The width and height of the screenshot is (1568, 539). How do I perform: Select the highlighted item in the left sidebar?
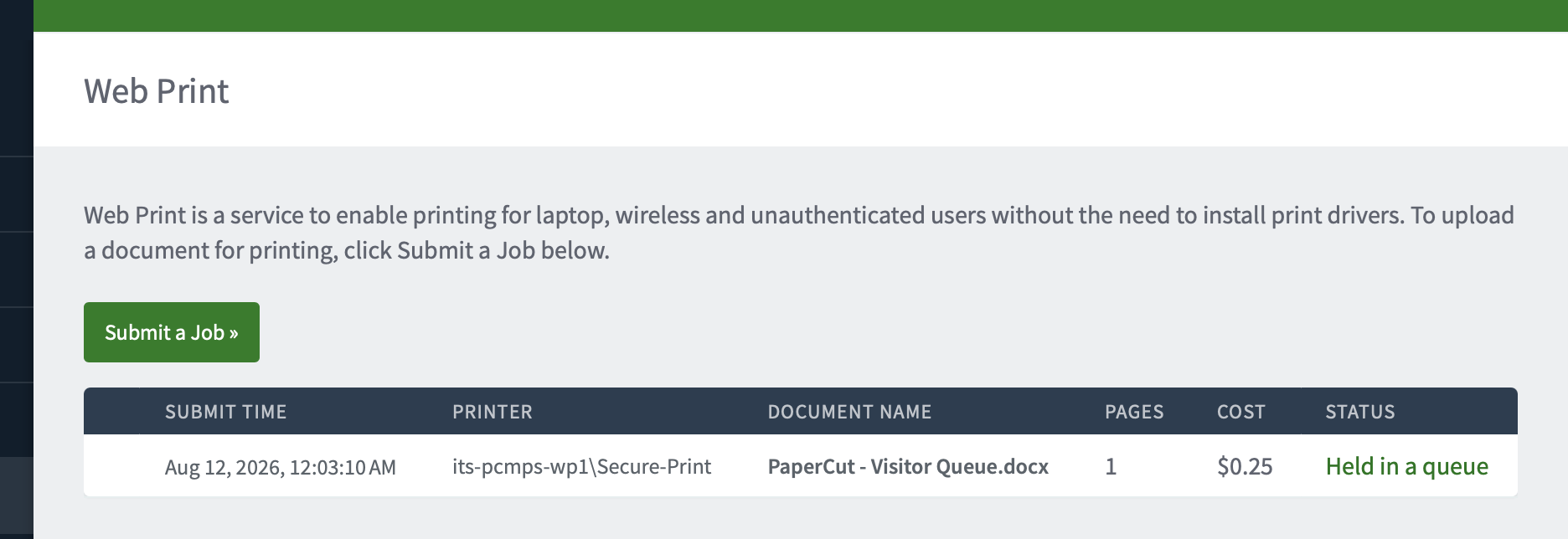[17, 495]
